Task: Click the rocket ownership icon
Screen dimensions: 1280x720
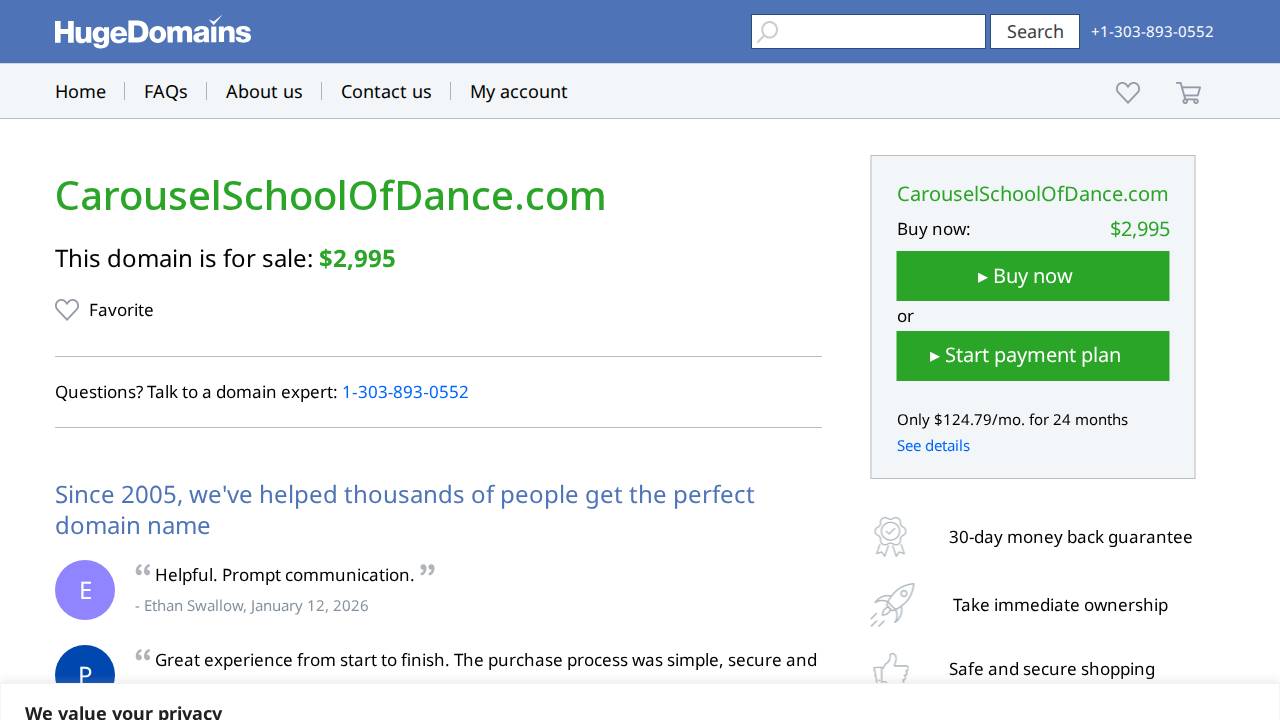Action: (892, 605)
